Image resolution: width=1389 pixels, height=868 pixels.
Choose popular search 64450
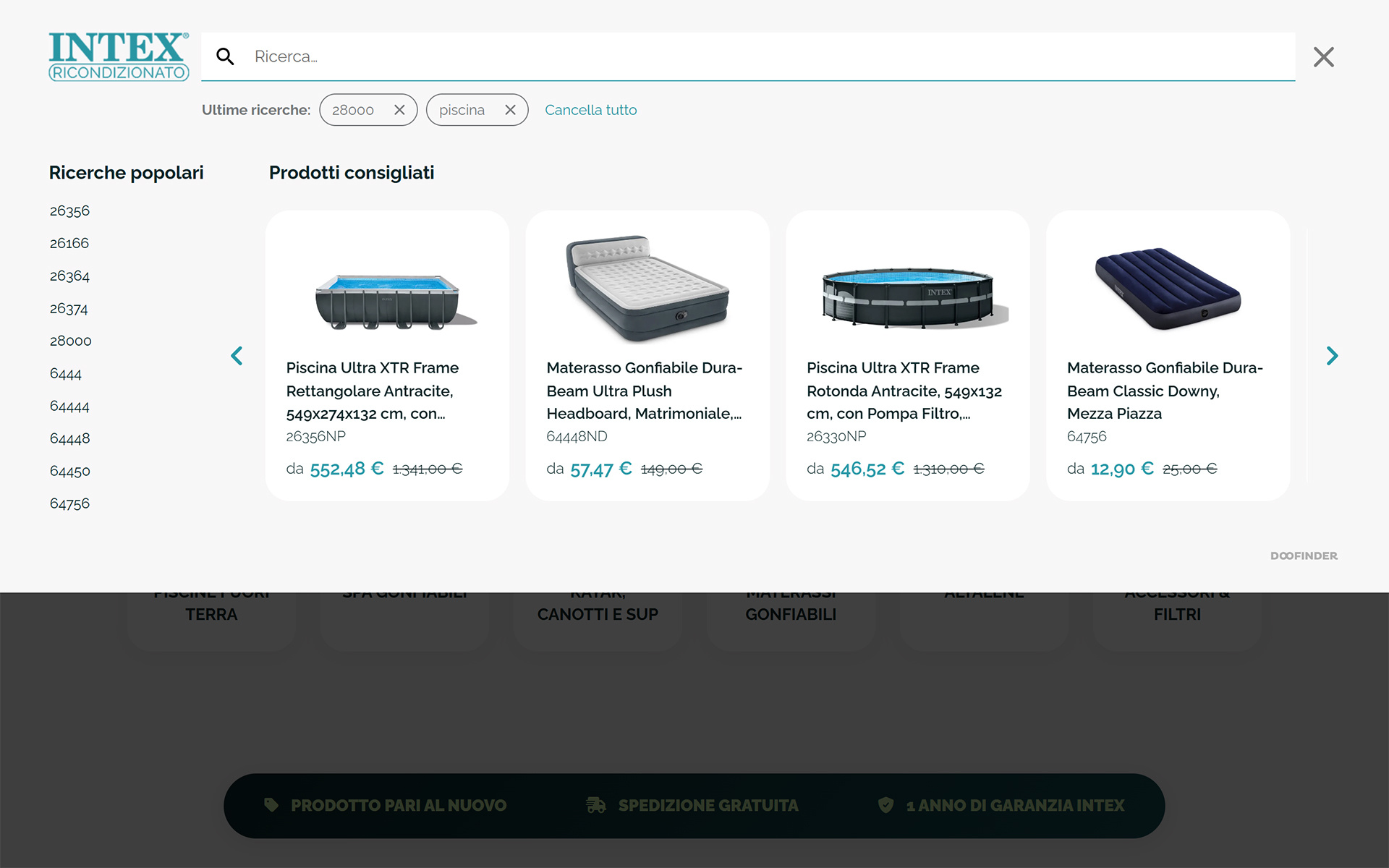[x=69, y=472]
